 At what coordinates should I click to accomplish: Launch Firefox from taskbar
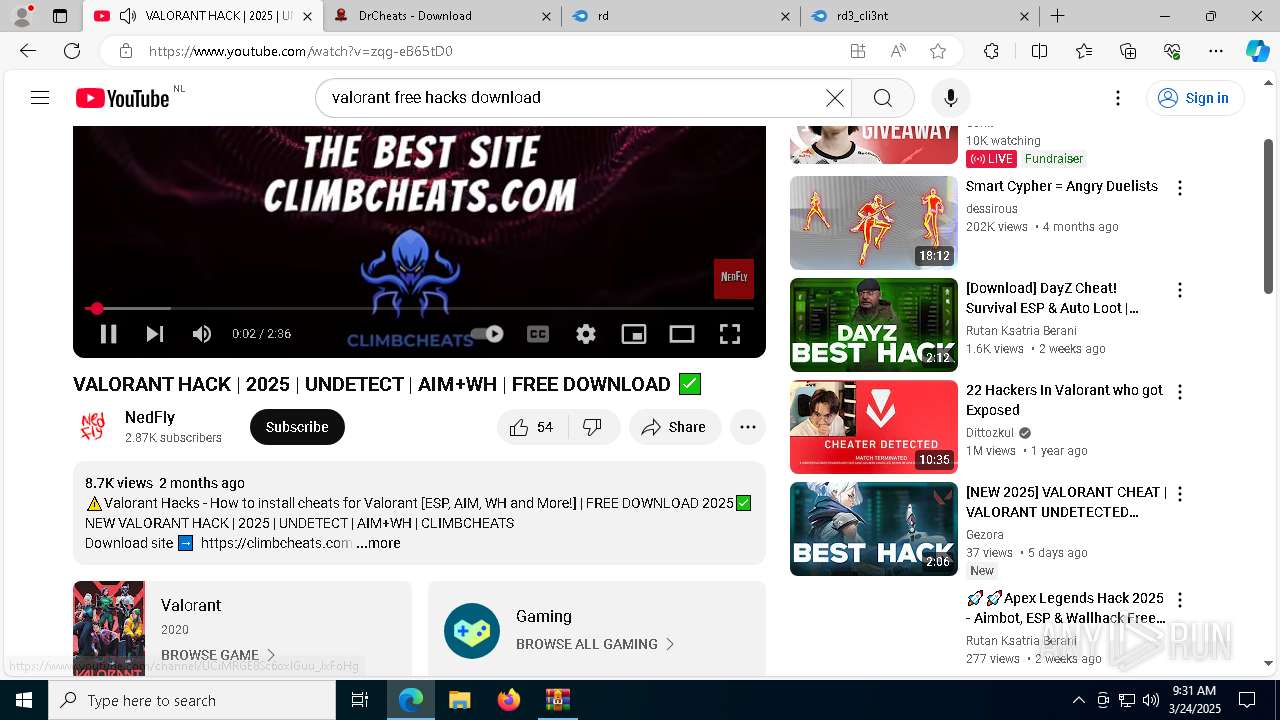(509, 700)
